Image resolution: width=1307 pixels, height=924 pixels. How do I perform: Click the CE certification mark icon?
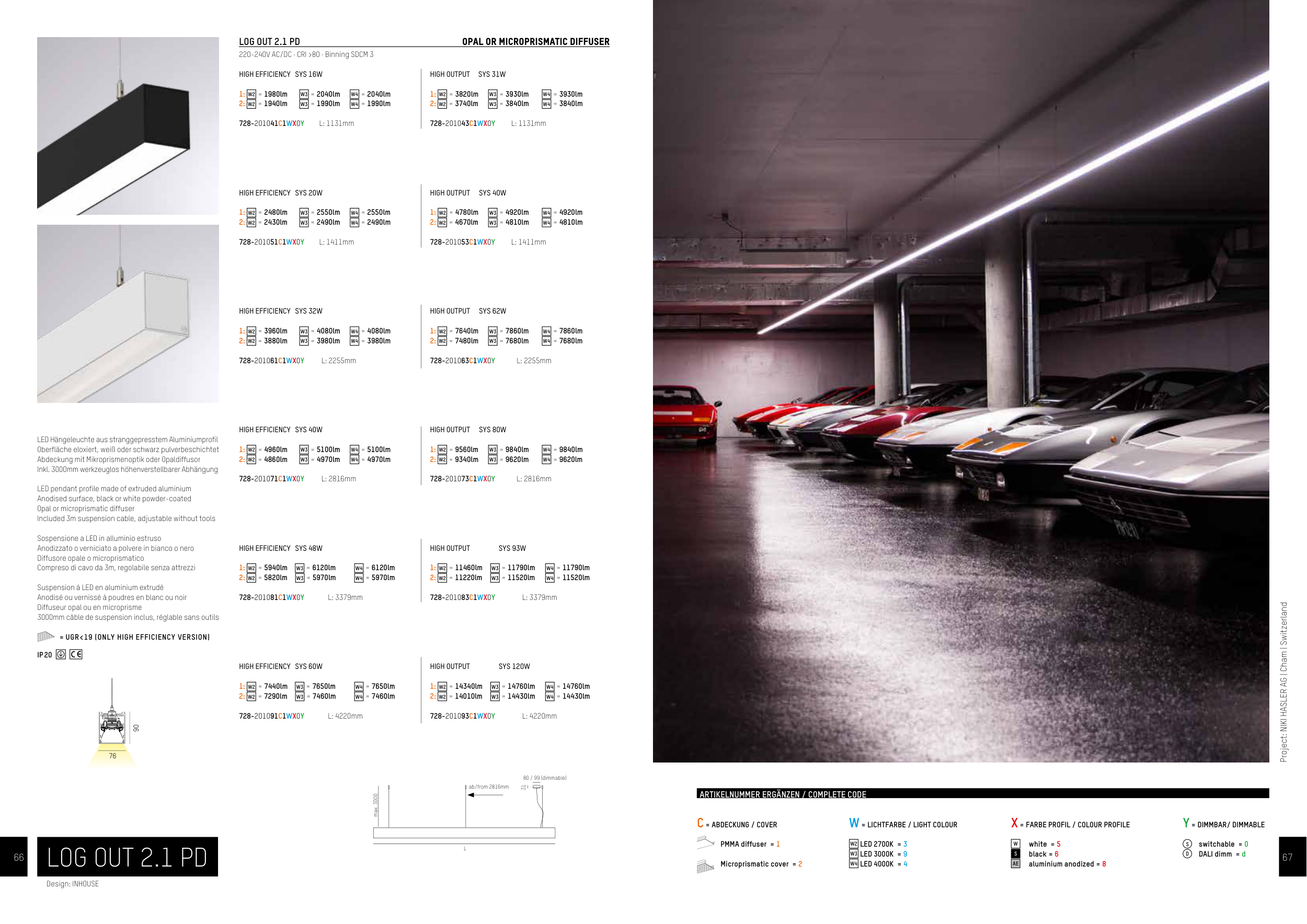tap(76, 654)
